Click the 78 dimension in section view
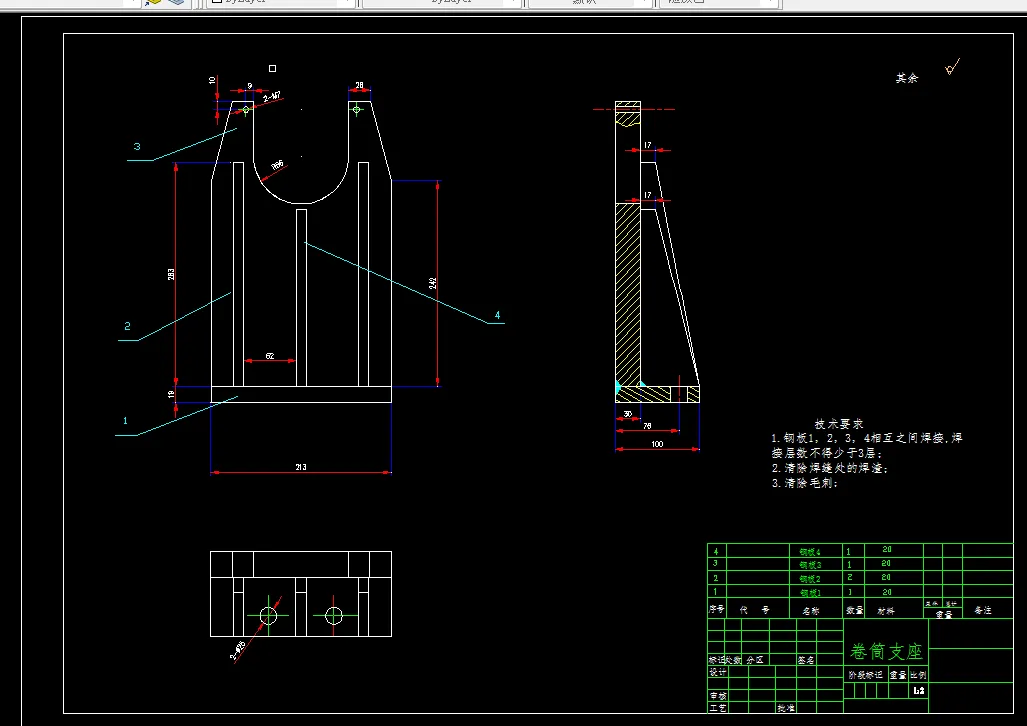The width and height of the screenshot is (1027, 726). pyautogui.click(x=647, y=426)
